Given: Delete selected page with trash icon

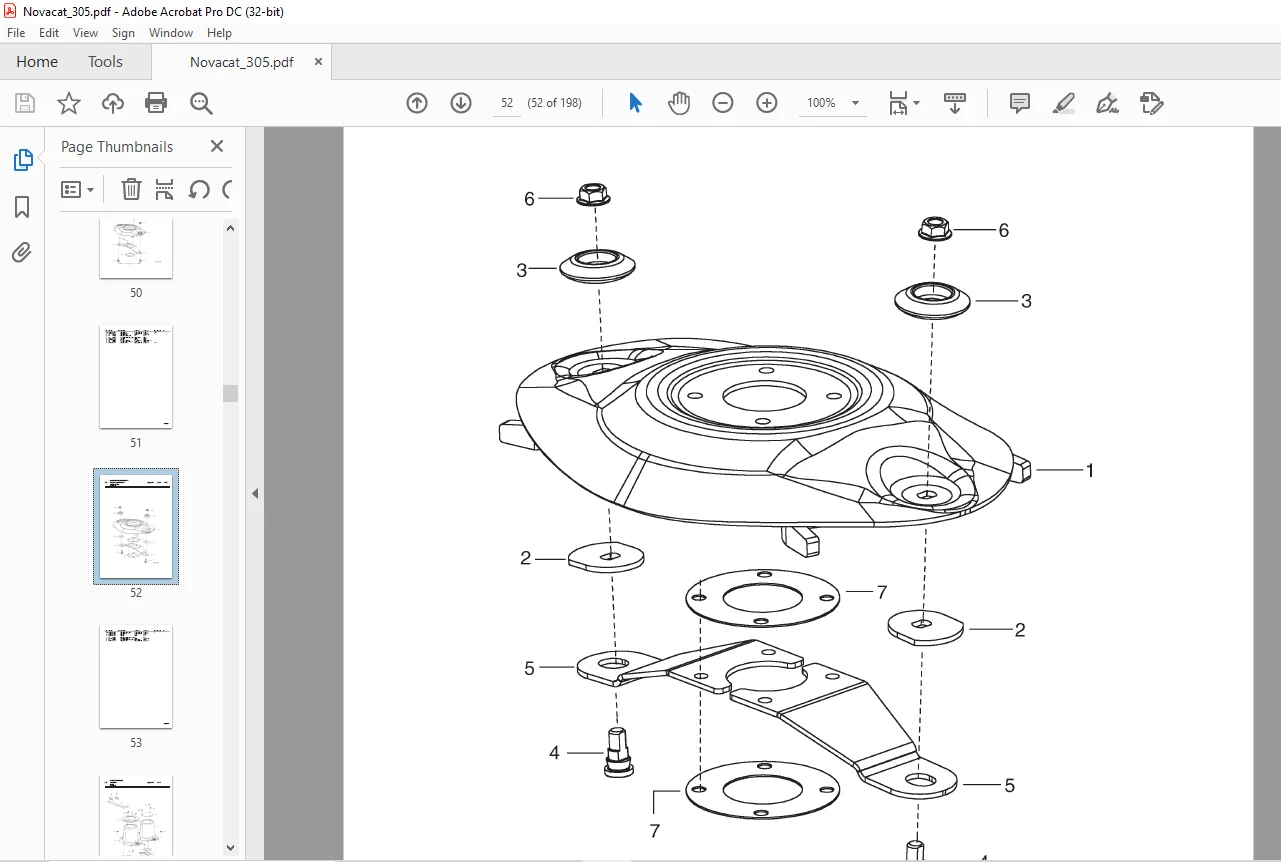Looking at the screenshot, I should click(131, 189).
